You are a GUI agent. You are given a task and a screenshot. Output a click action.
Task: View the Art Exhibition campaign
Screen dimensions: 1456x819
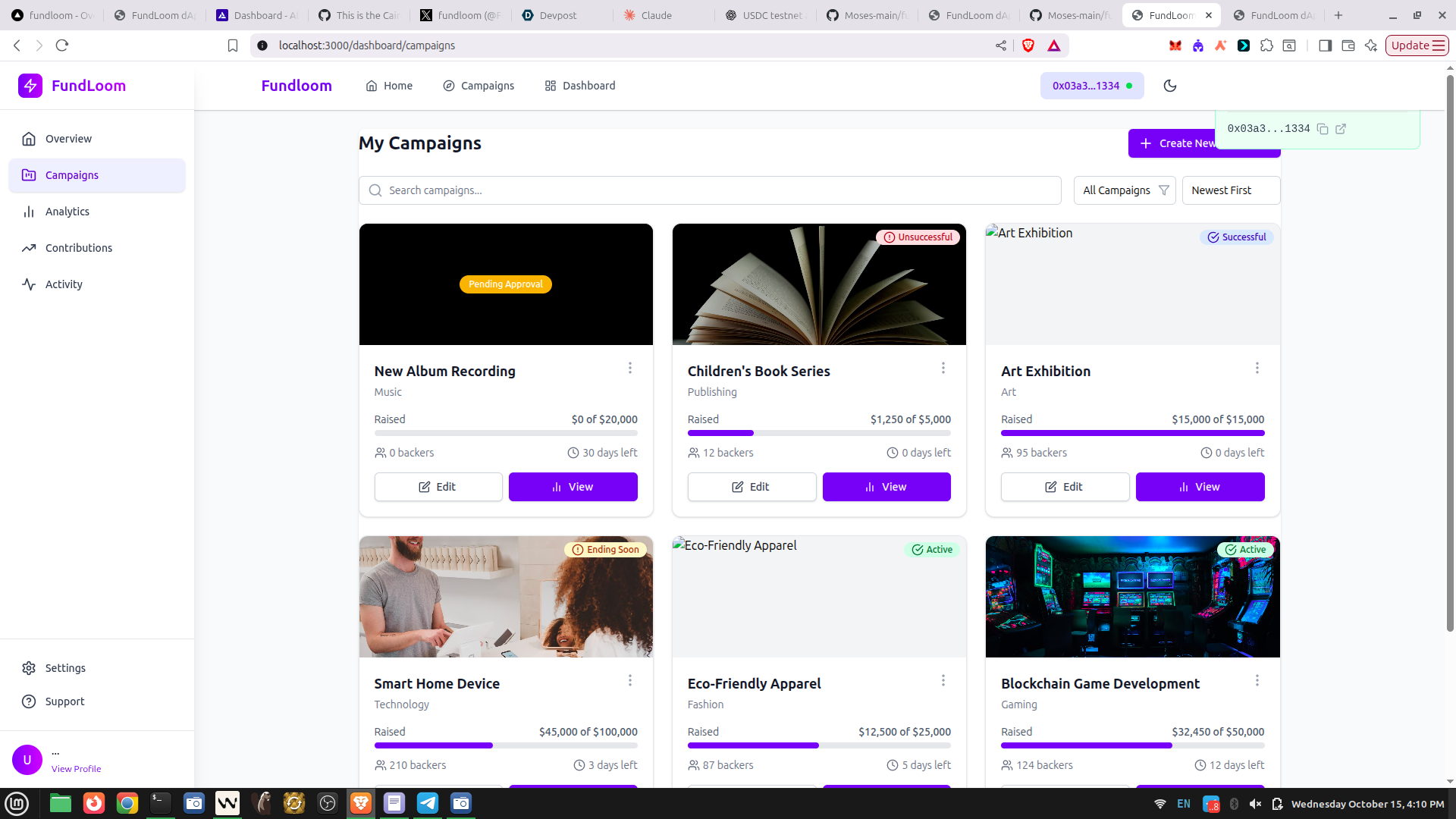[1200, 487]
